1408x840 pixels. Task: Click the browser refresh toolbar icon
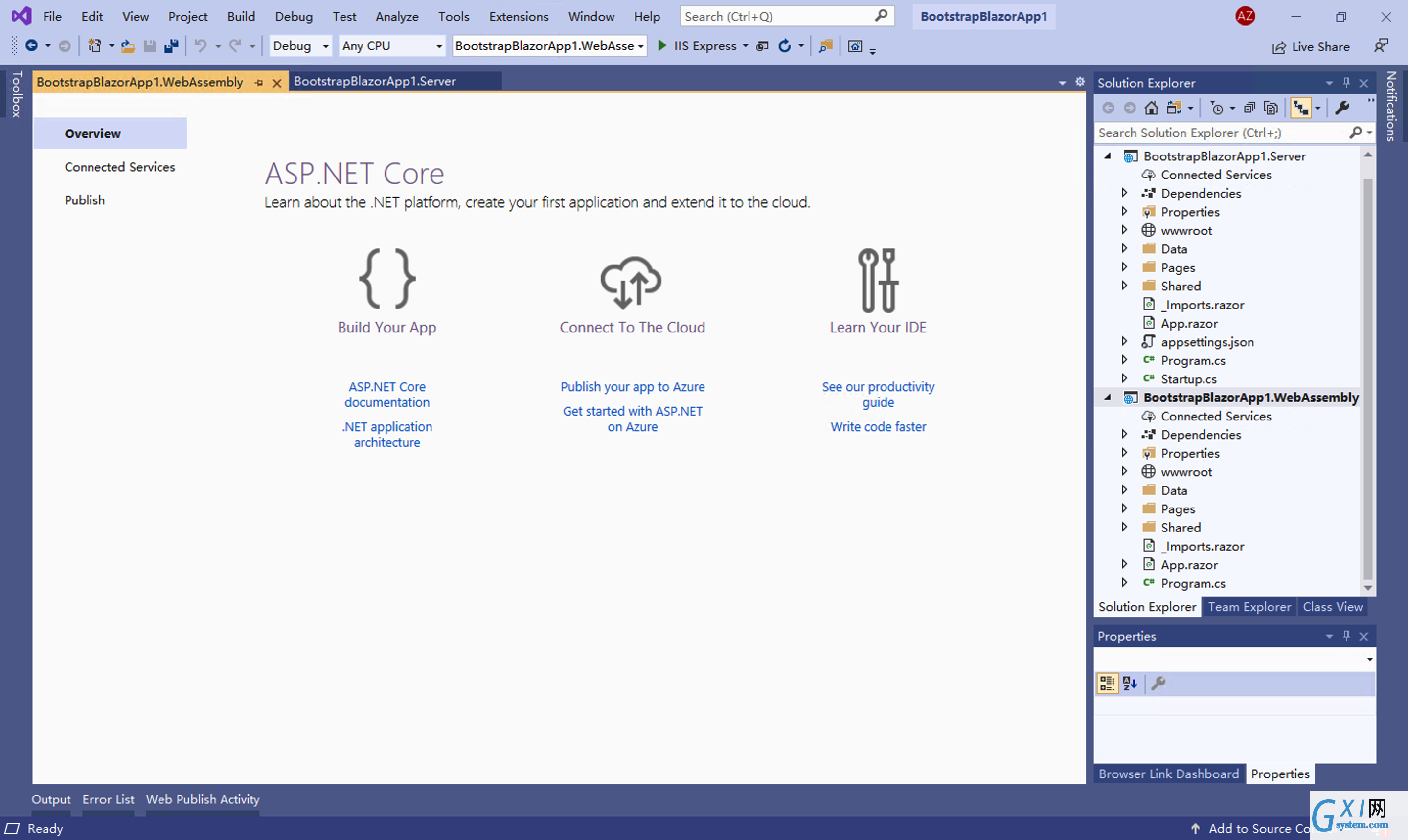(784, 46)
